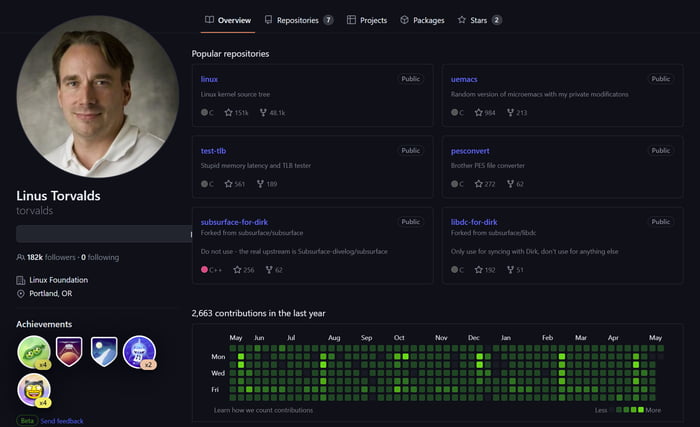This screenshot has height=427, width=700.
Task: Open the Projects tab
Action: (x=367, y=19)
